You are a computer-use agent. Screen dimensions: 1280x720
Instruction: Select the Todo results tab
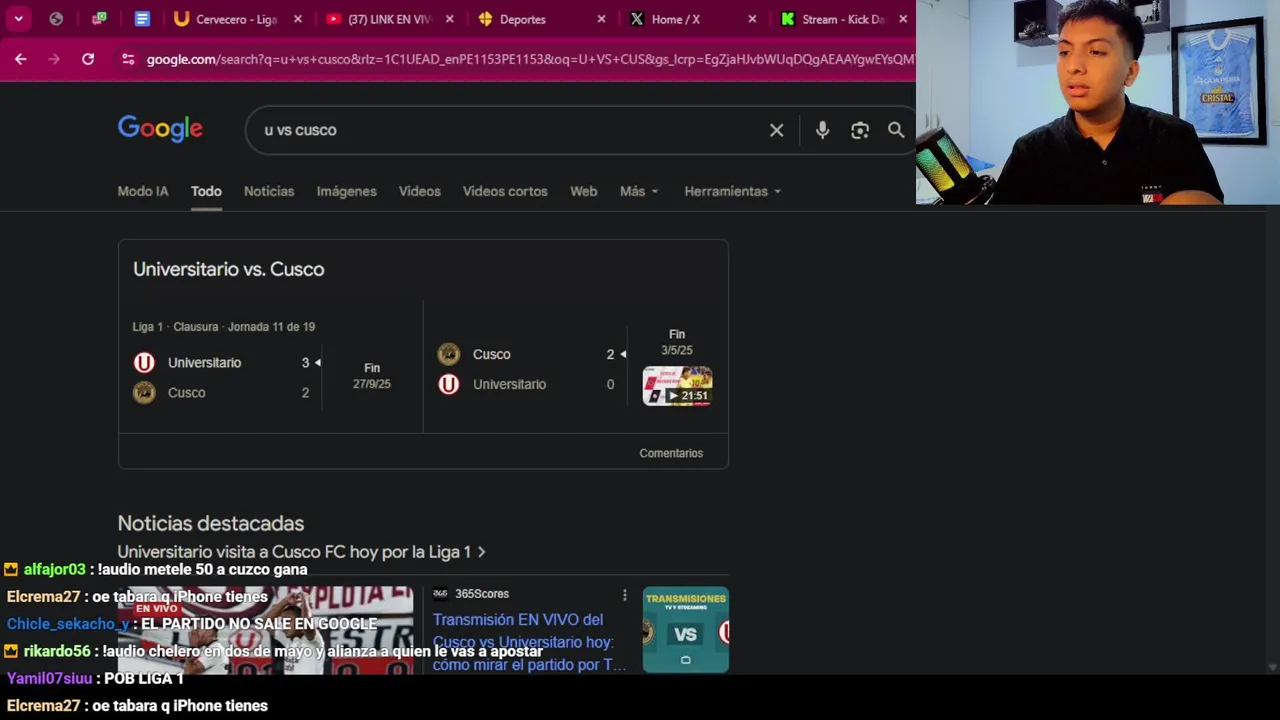pyautogui.click(x=206, y=191)
